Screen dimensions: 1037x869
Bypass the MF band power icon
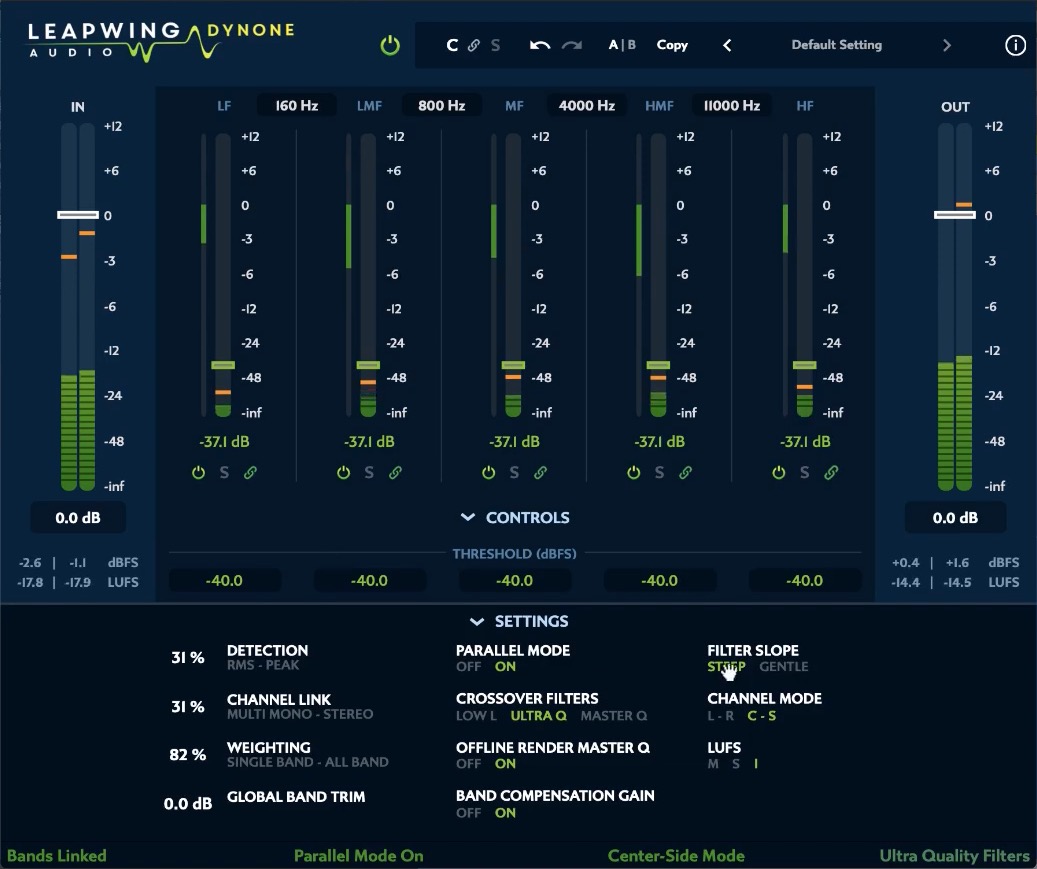pos(489,472)
